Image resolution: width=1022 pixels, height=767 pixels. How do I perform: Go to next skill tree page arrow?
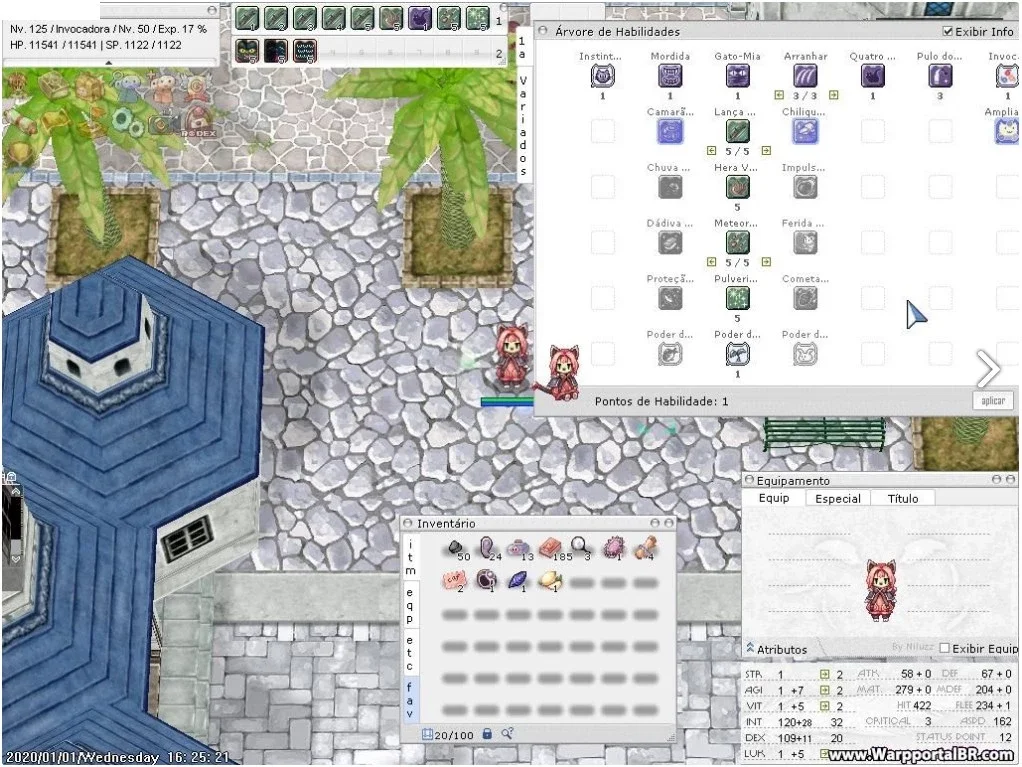(x=988, y=369)
